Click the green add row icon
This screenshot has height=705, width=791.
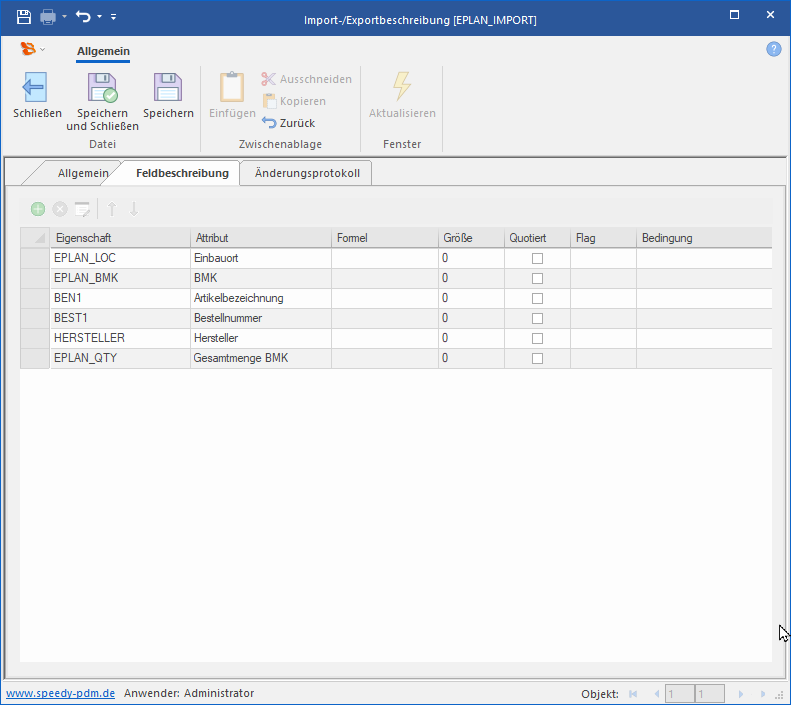pos(38,209)
